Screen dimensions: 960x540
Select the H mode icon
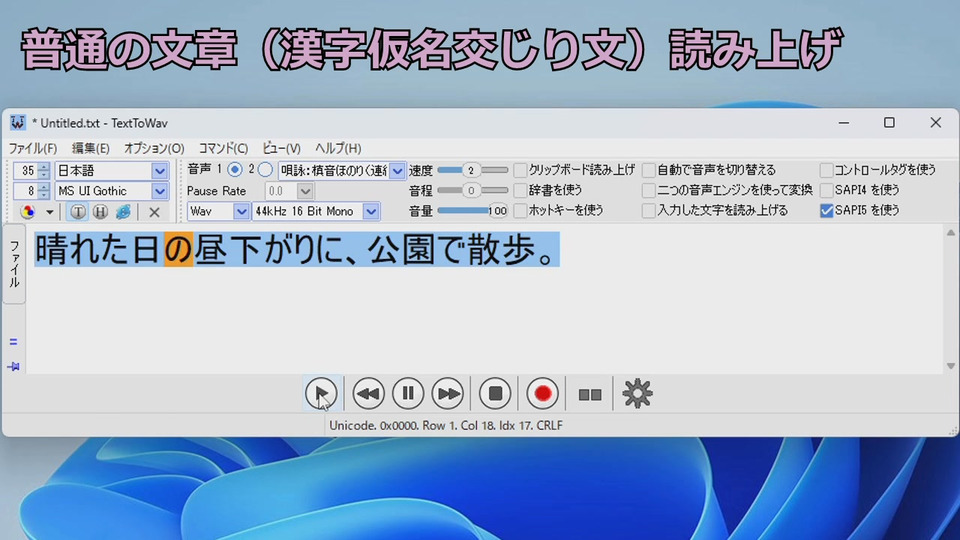(x=100, y=212)
